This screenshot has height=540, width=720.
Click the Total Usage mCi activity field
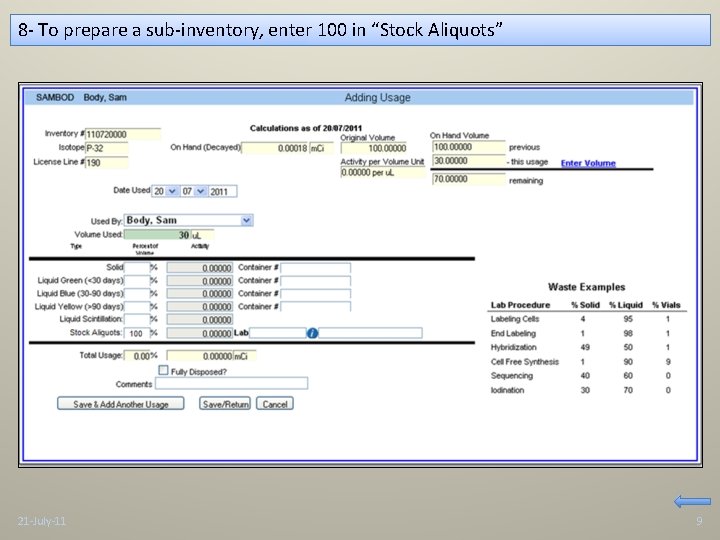point(200,356)
